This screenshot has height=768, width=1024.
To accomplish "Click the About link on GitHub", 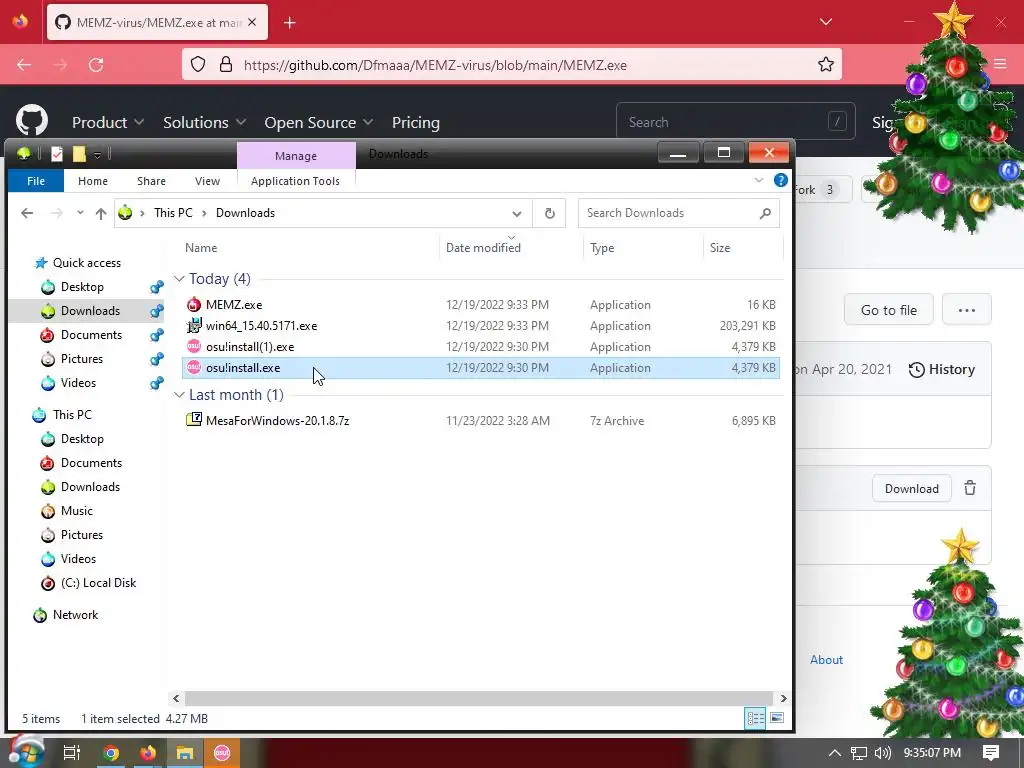I will tap(826, 660).
